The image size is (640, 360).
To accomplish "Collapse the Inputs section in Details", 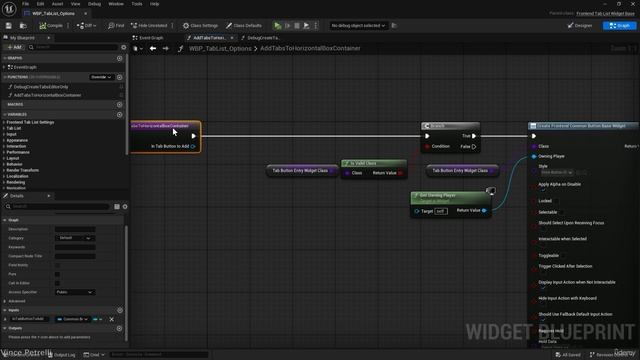I will (5, 310).
